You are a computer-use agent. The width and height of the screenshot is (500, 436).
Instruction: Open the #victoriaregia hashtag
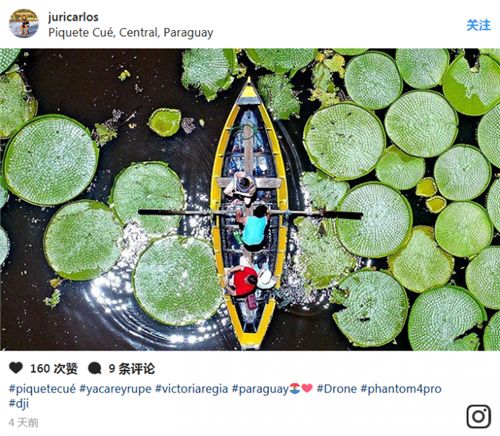192,389
